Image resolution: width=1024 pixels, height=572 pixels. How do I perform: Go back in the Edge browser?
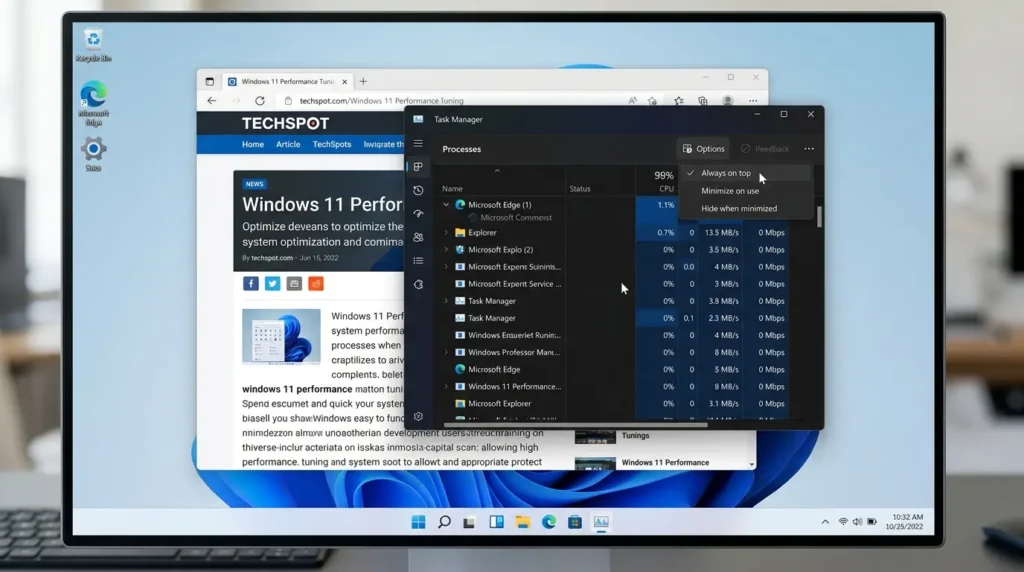coord(212,101)
